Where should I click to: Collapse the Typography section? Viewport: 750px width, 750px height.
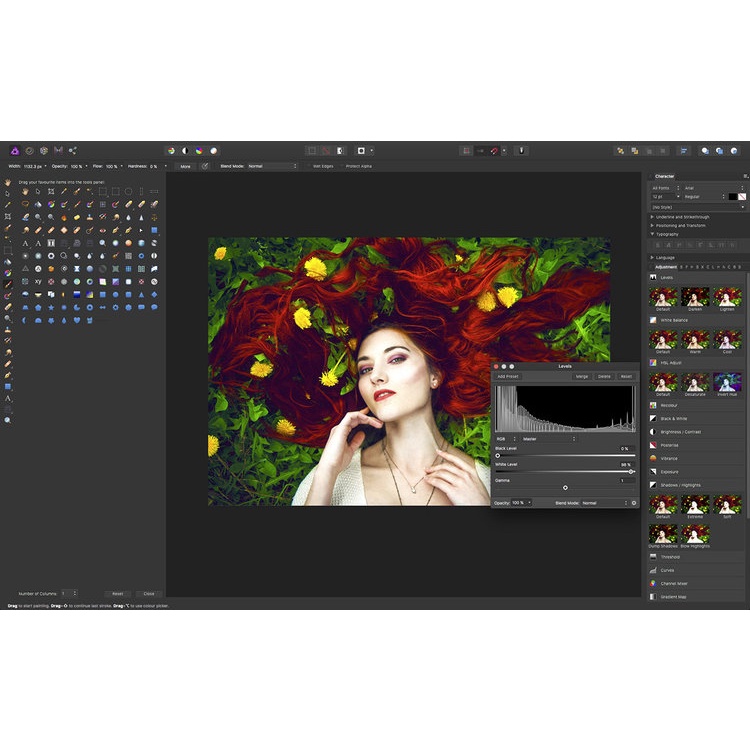tap(652, 234)
